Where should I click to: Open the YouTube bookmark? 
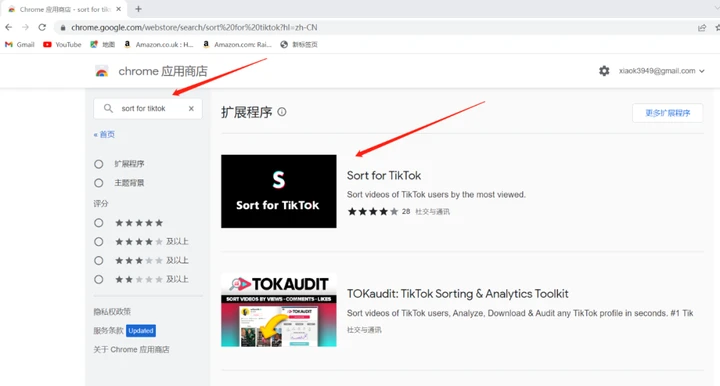pos(62,45)
